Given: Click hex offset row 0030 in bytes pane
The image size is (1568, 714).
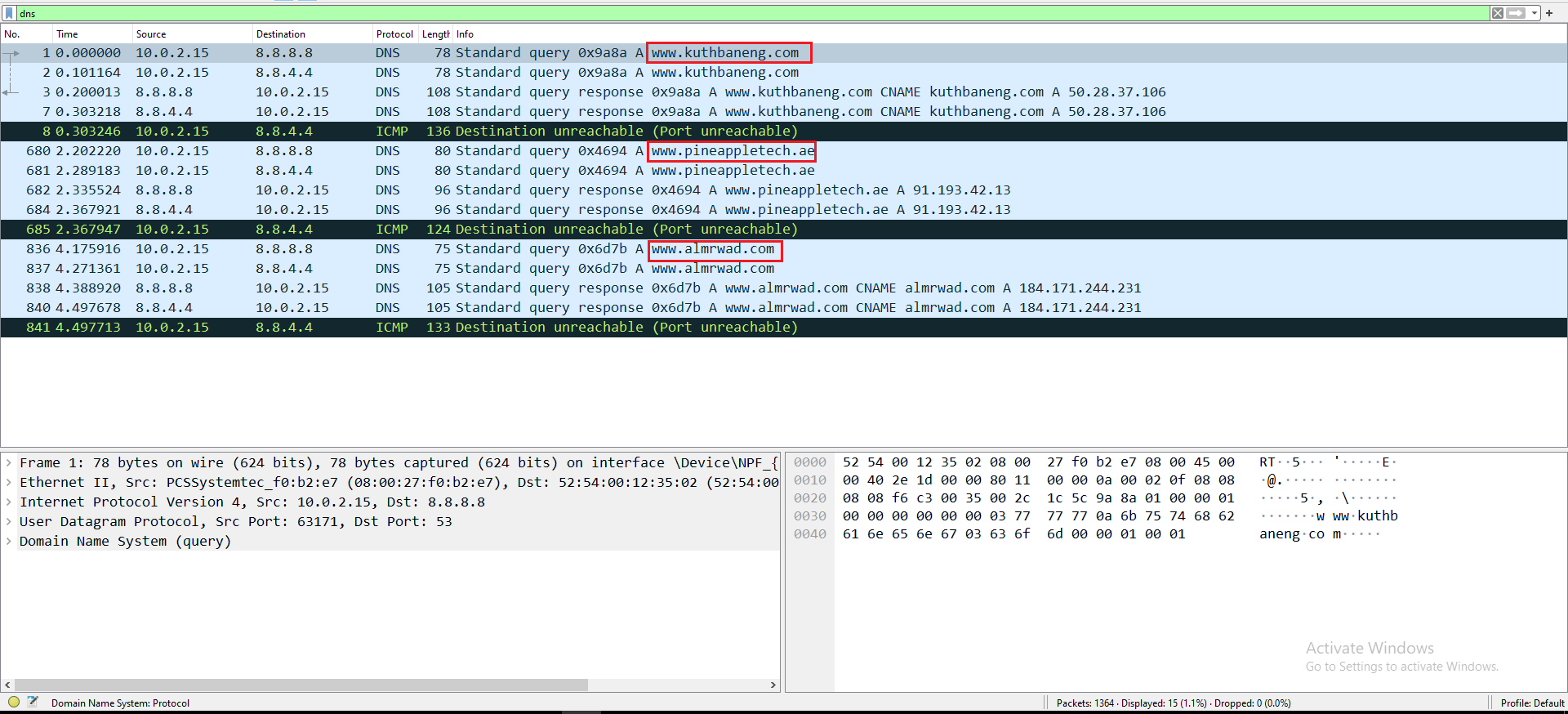Looking at the screenshot, I should (810, 516).
